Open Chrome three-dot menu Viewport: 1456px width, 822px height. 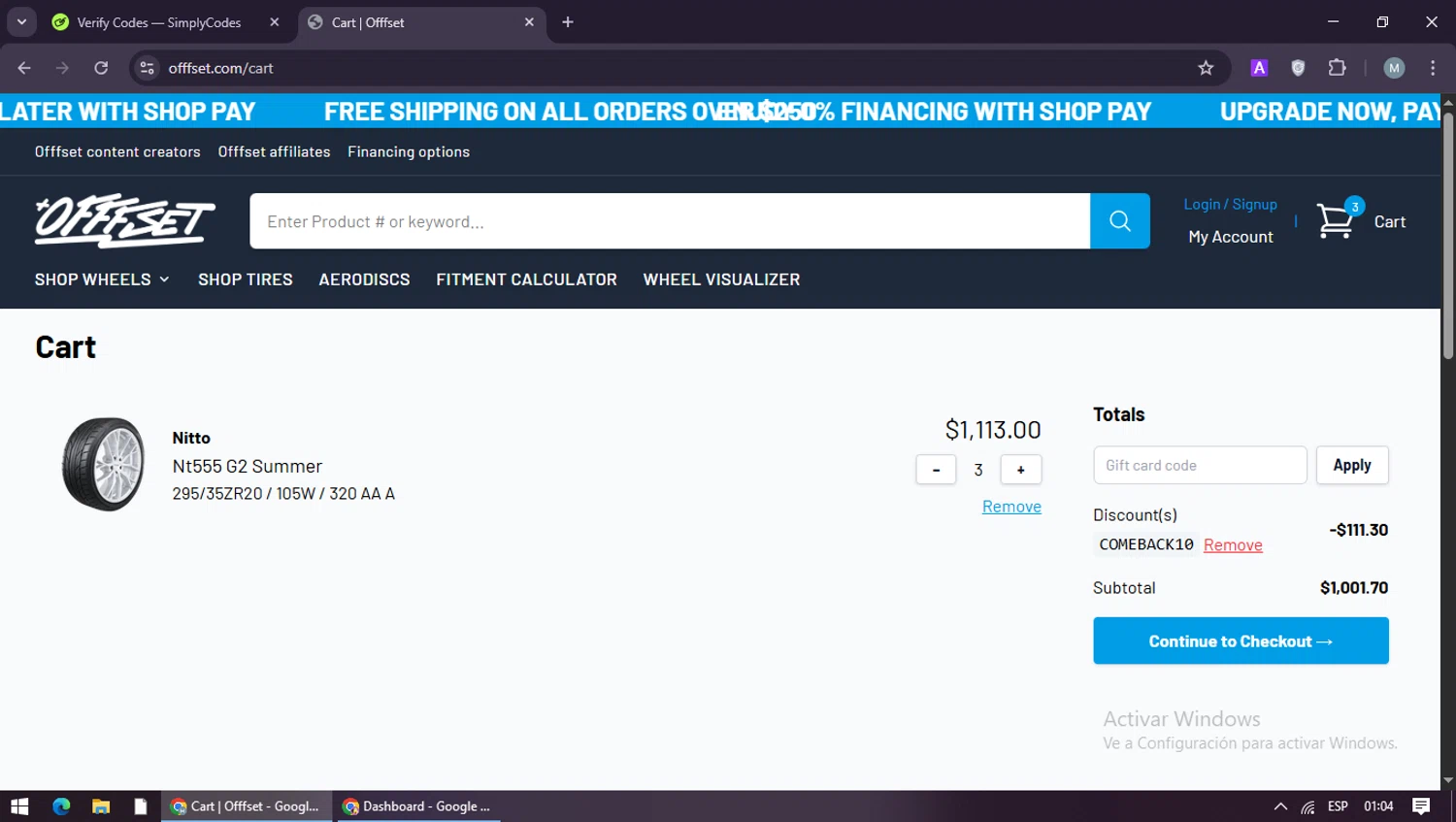(1433, 68)
